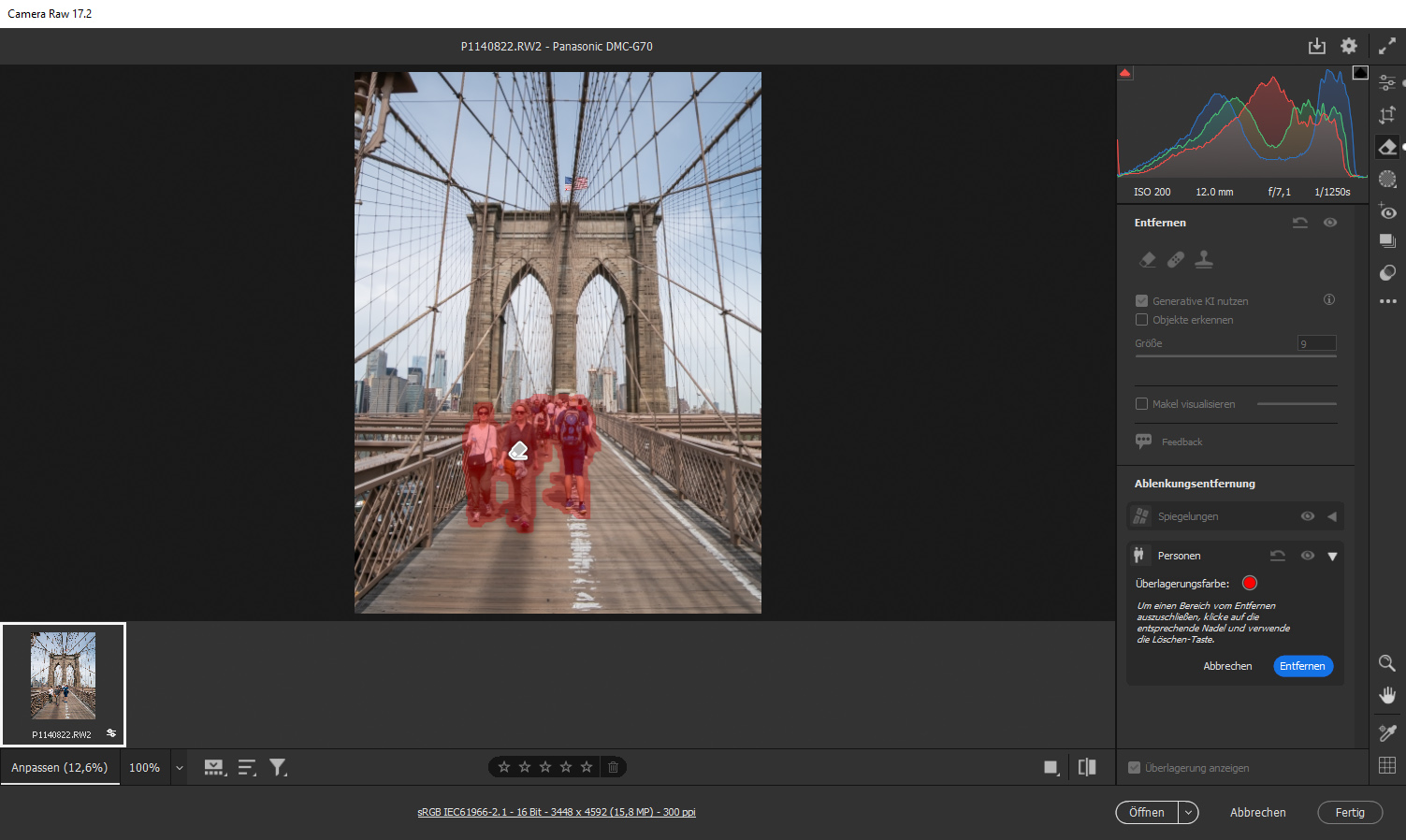Screen dimensions: 1406x840
Task: Click the blue Entfernen button
Action: point(1302,666)
